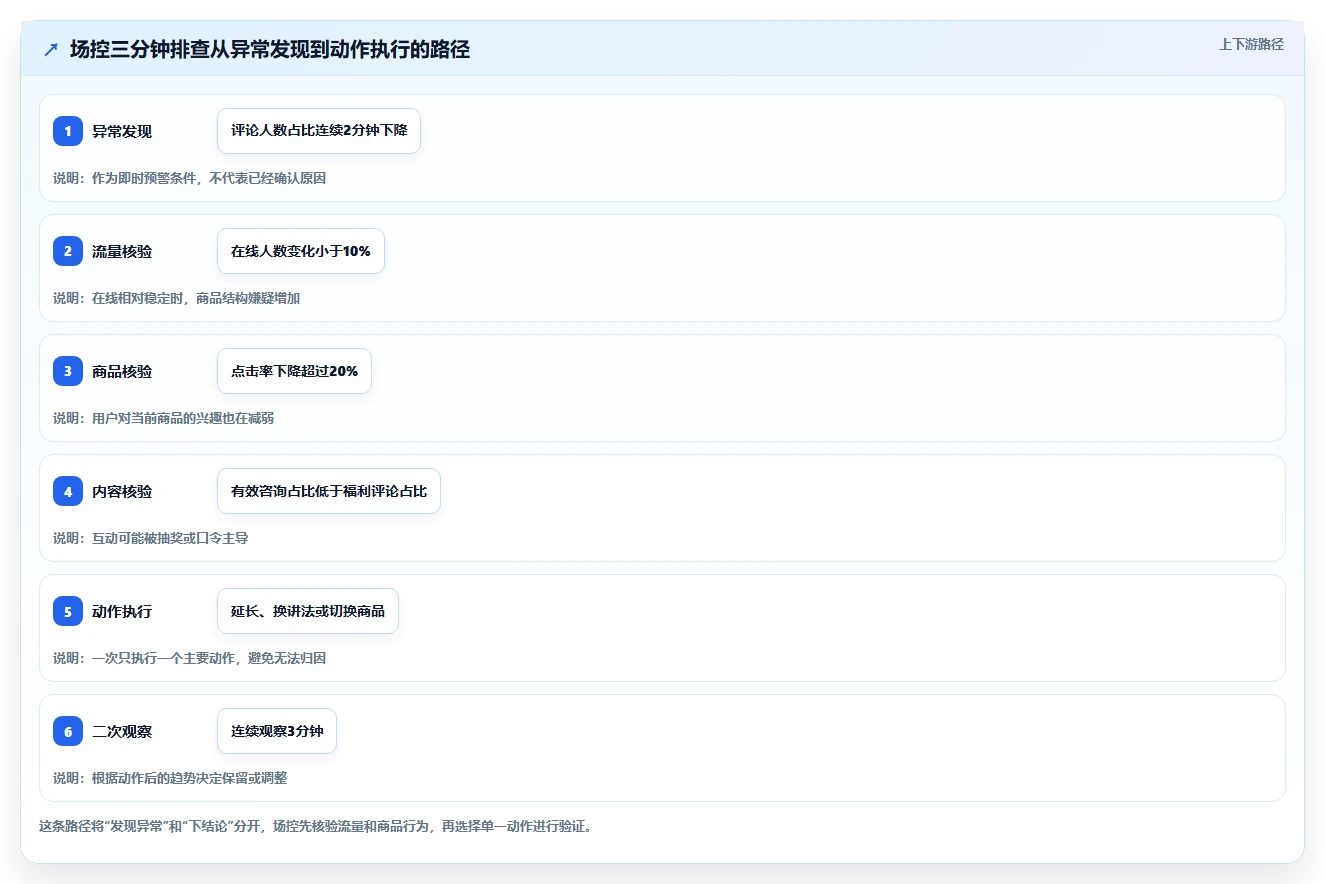
Task: Click the note 作为即时预警条件,不代表已经确认原因
Action: pos(209,178)
